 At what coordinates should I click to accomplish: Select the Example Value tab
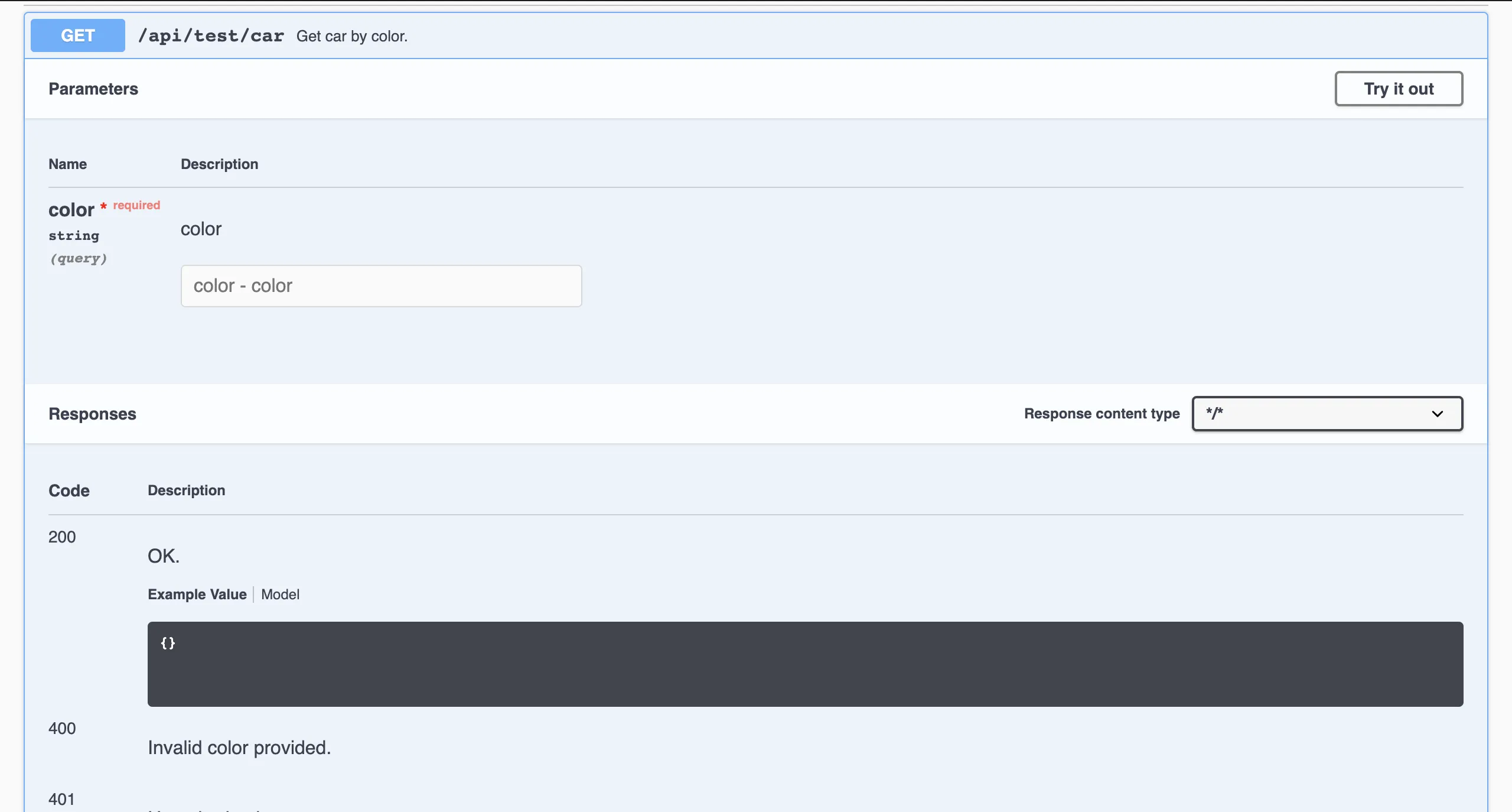197,595
